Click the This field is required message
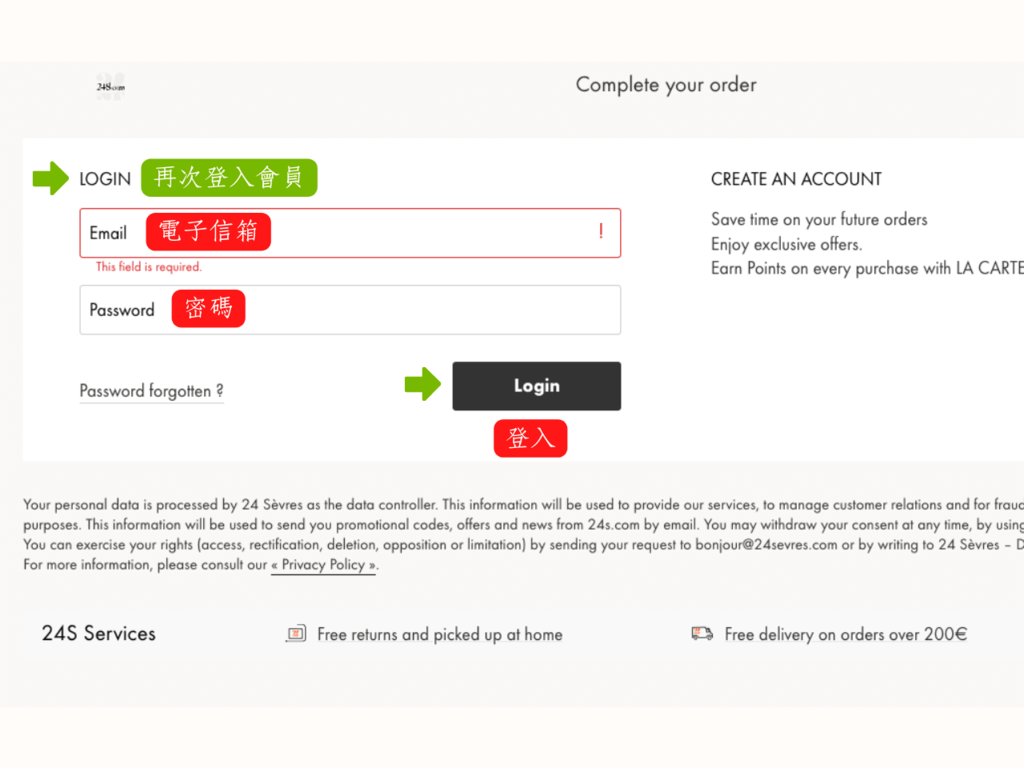 (x=149, y=266)
